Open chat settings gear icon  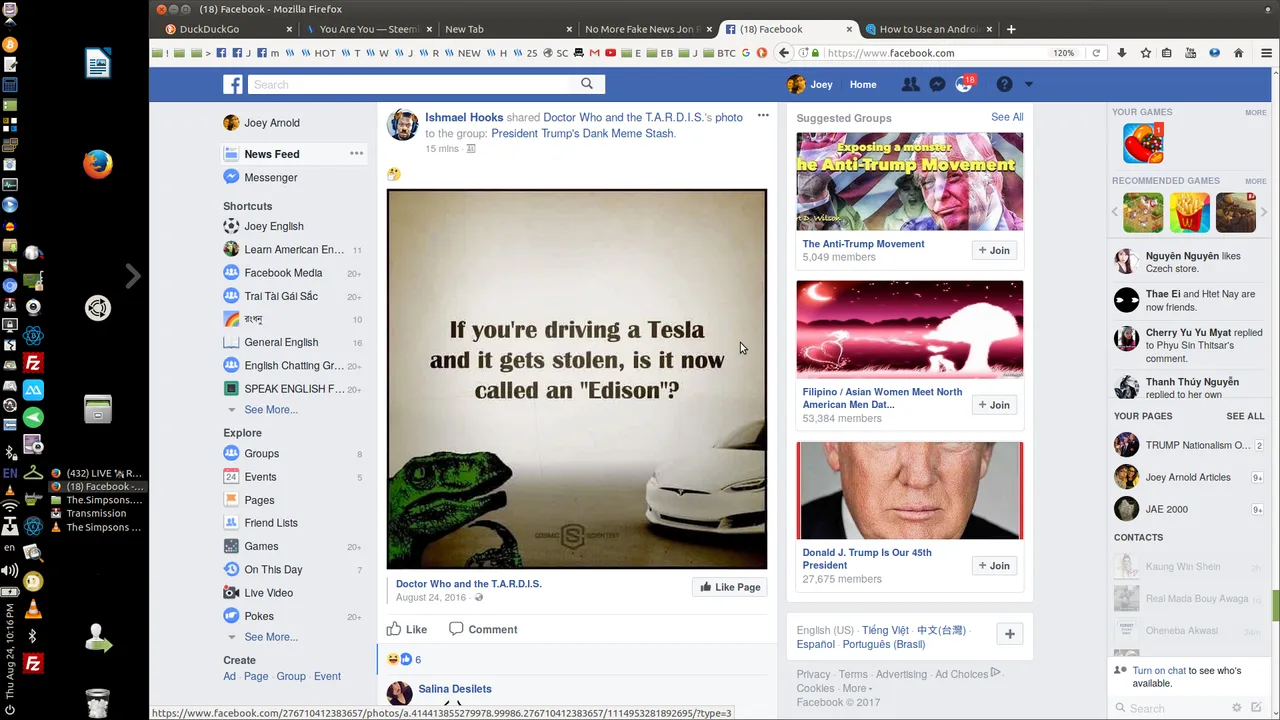point(1237,708)
